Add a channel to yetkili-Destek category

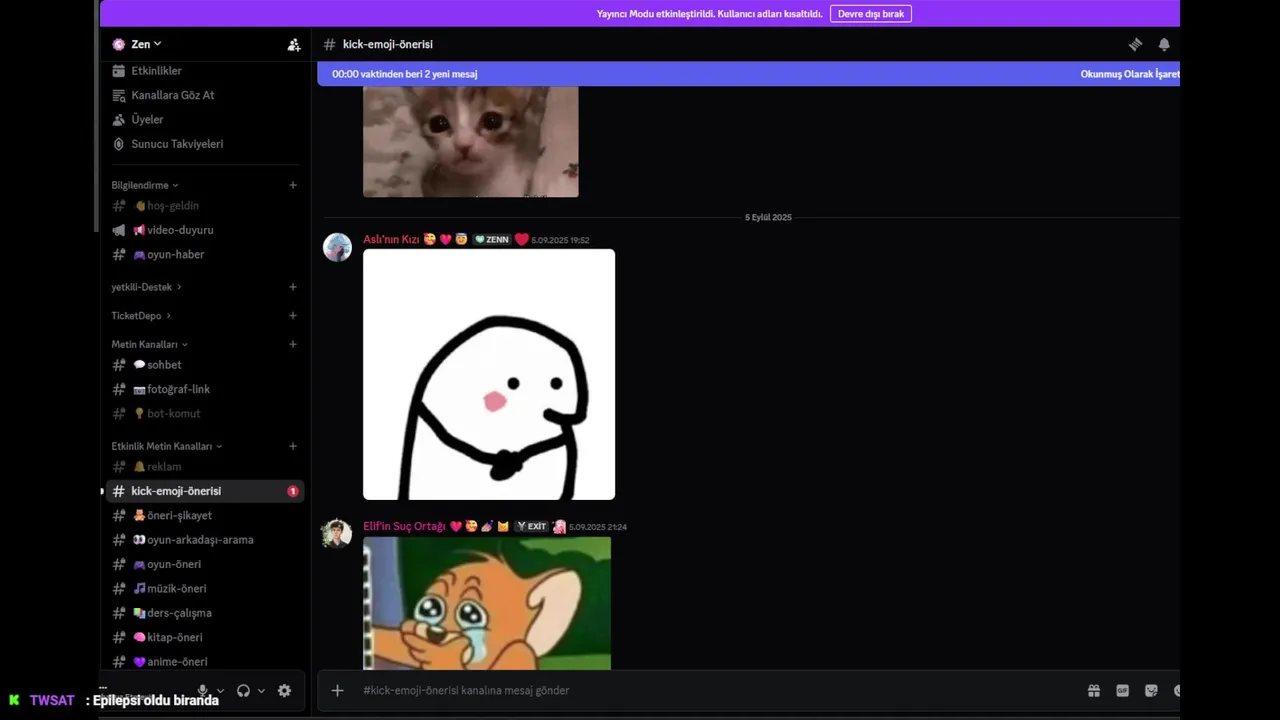(293, 287)
